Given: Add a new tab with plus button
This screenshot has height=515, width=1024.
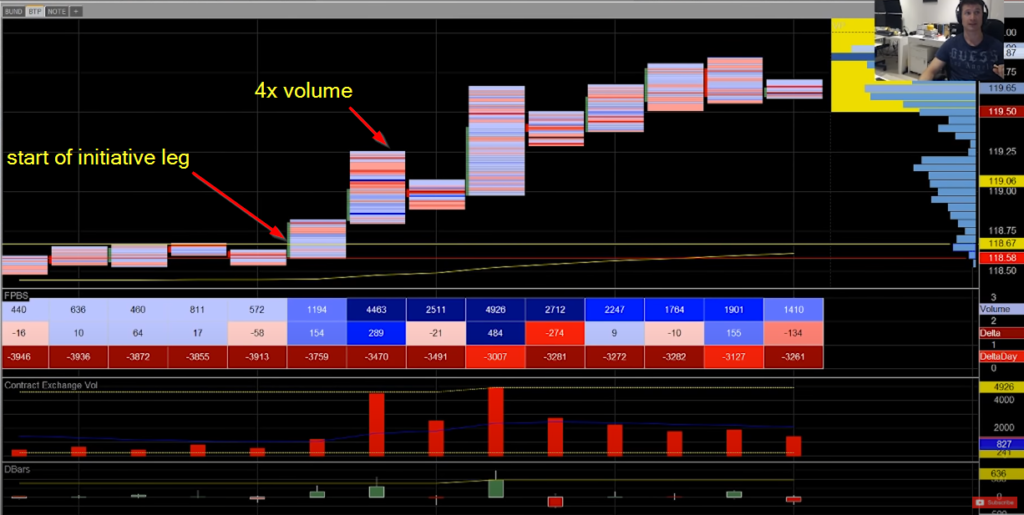Looking at the screenshot, I should 77,11.
